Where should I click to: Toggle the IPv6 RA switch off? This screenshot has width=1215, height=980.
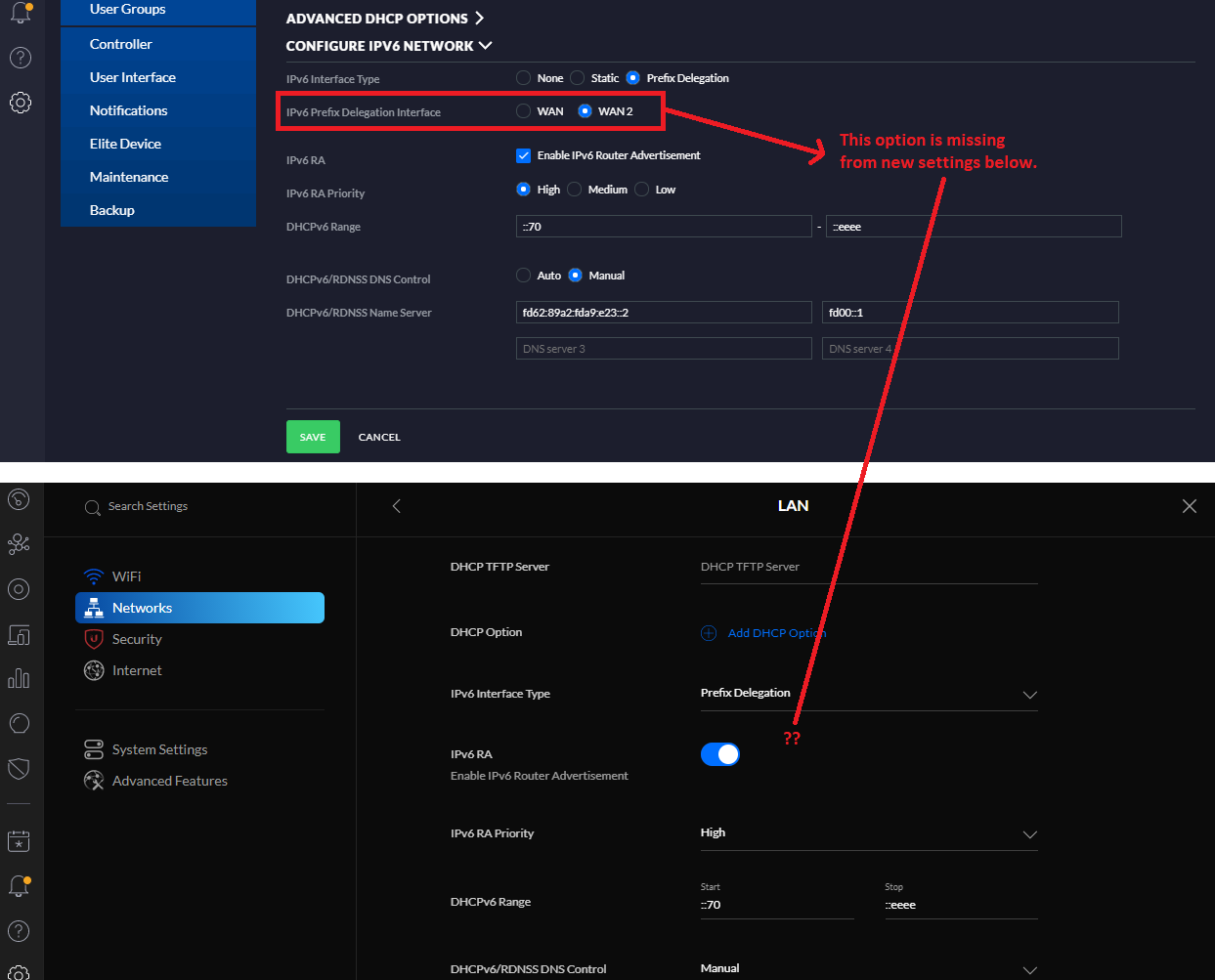[720, 754]
